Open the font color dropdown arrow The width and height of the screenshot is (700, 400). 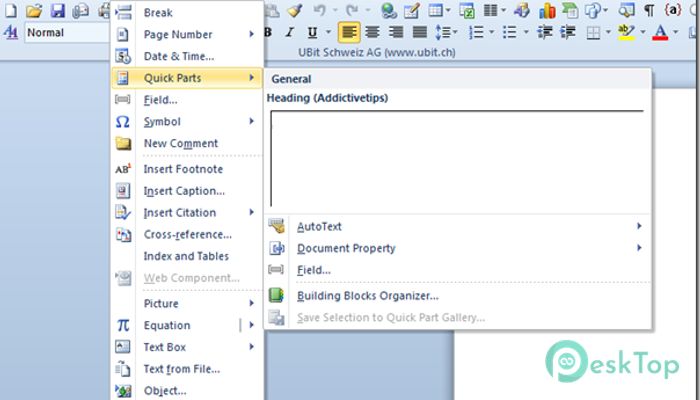[x=675, y=32]
